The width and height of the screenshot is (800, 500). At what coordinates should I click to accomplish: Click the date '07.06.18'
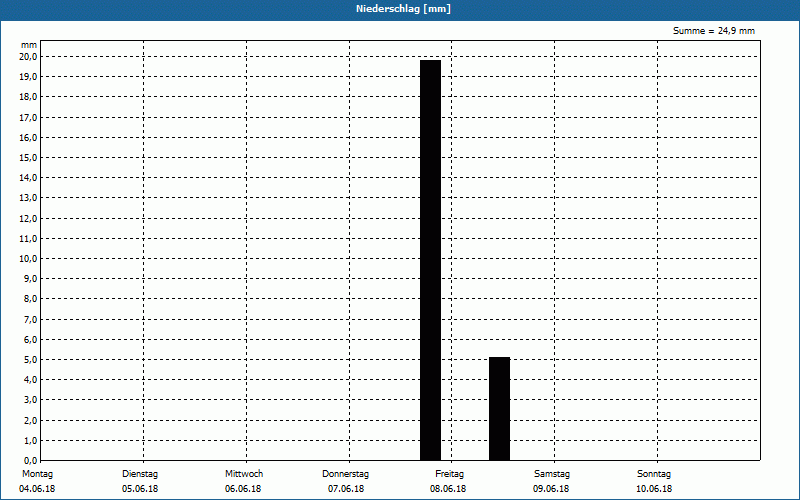point(346,489)
